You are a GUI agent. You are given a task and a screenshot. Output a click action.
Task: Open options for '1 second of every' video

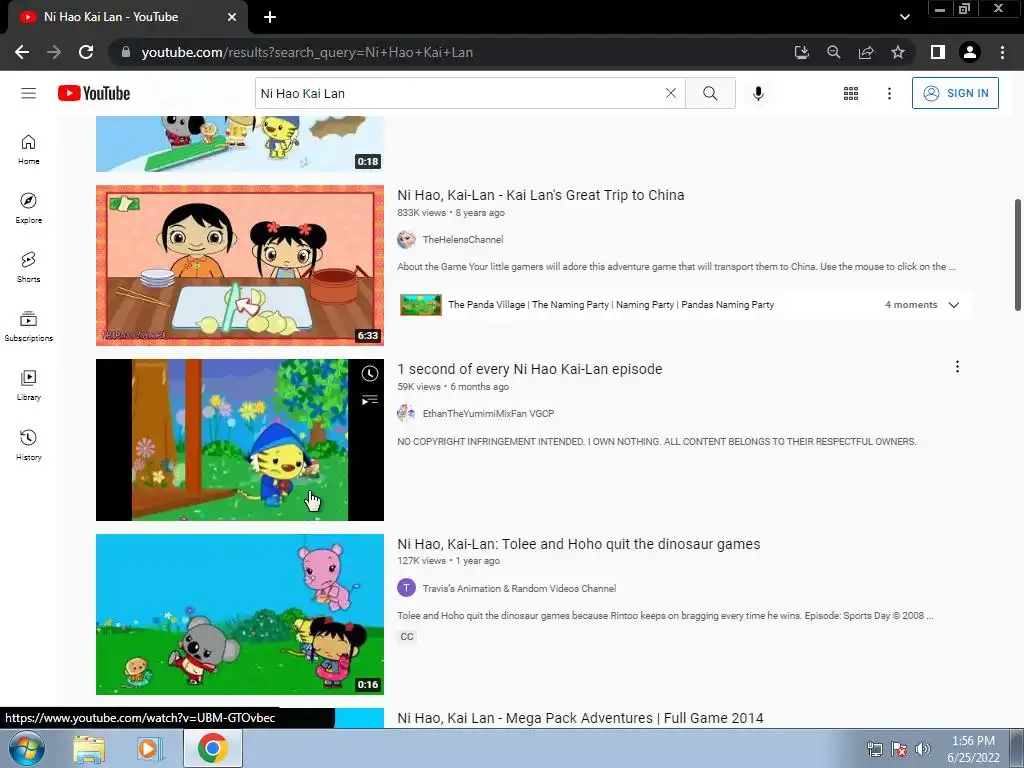coord(957,366)
